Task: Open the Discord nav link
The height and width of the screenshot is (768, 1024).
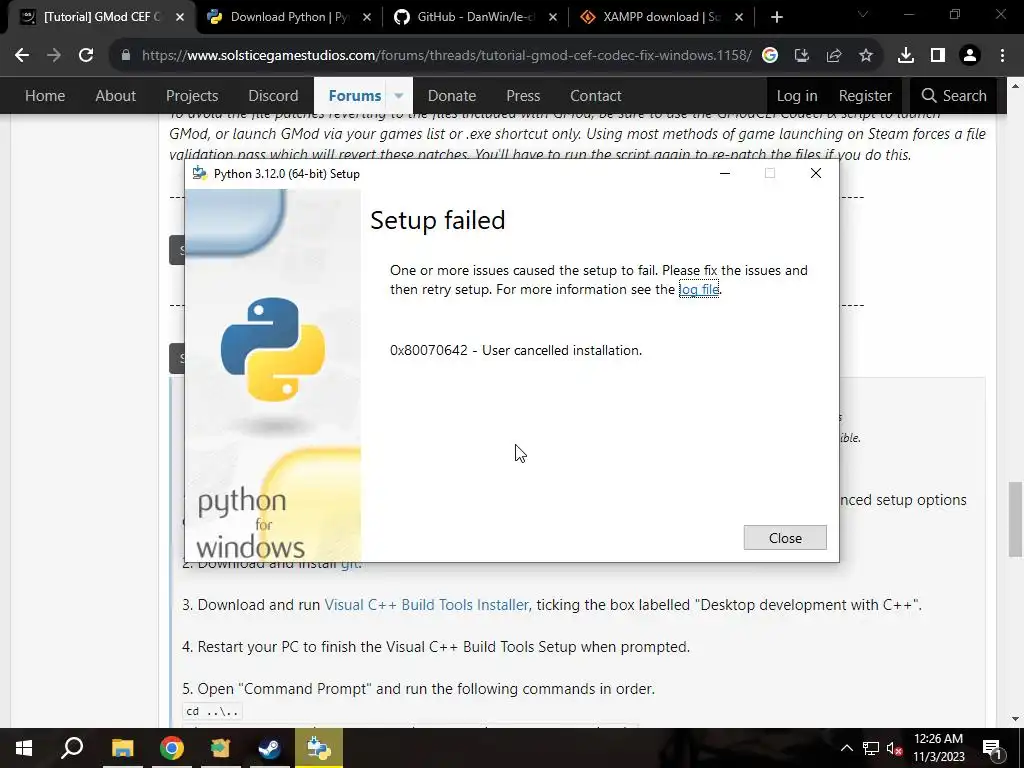Action: coord(273,95)
